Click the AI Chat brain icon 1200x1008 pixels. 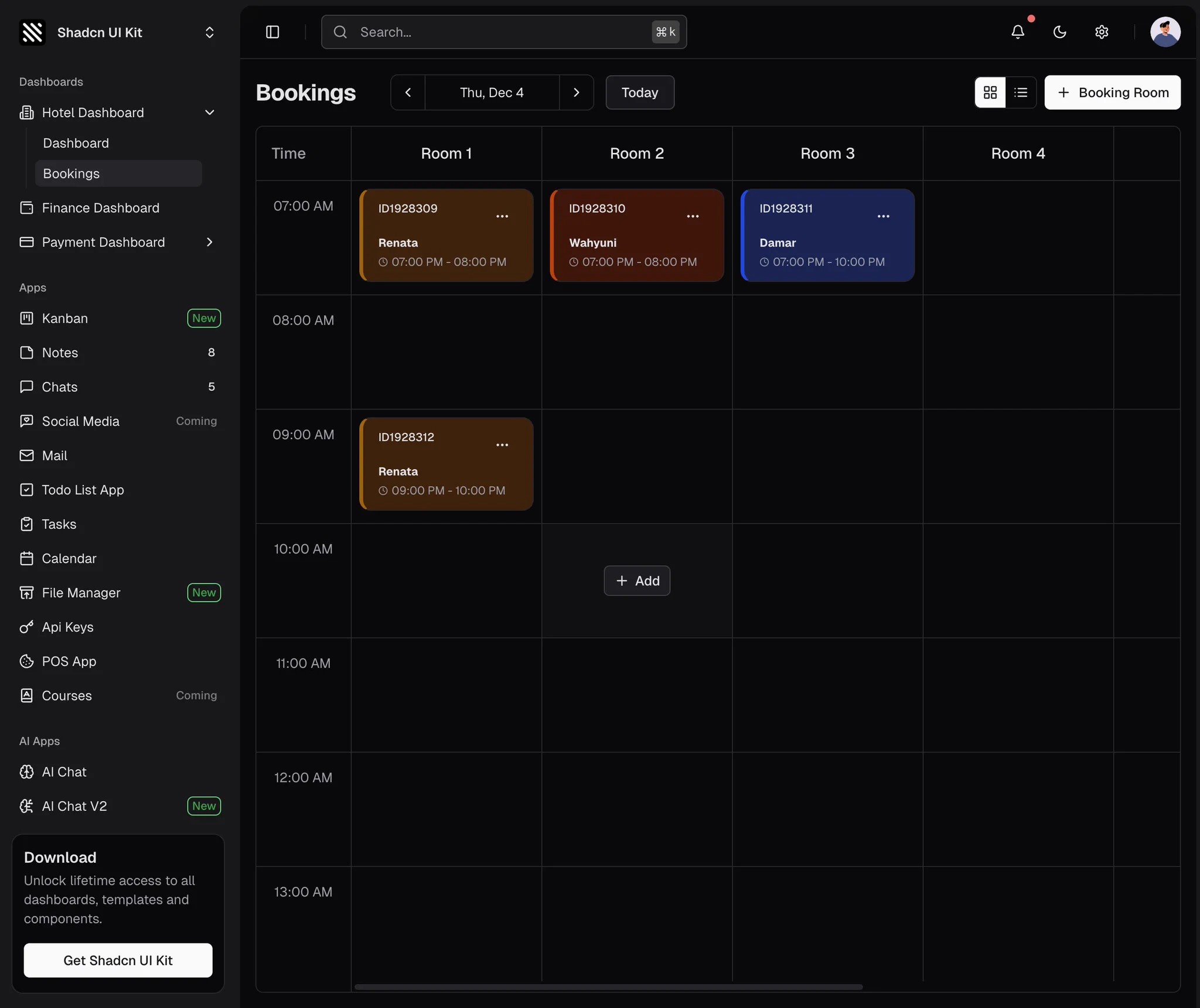coord(26,772)
